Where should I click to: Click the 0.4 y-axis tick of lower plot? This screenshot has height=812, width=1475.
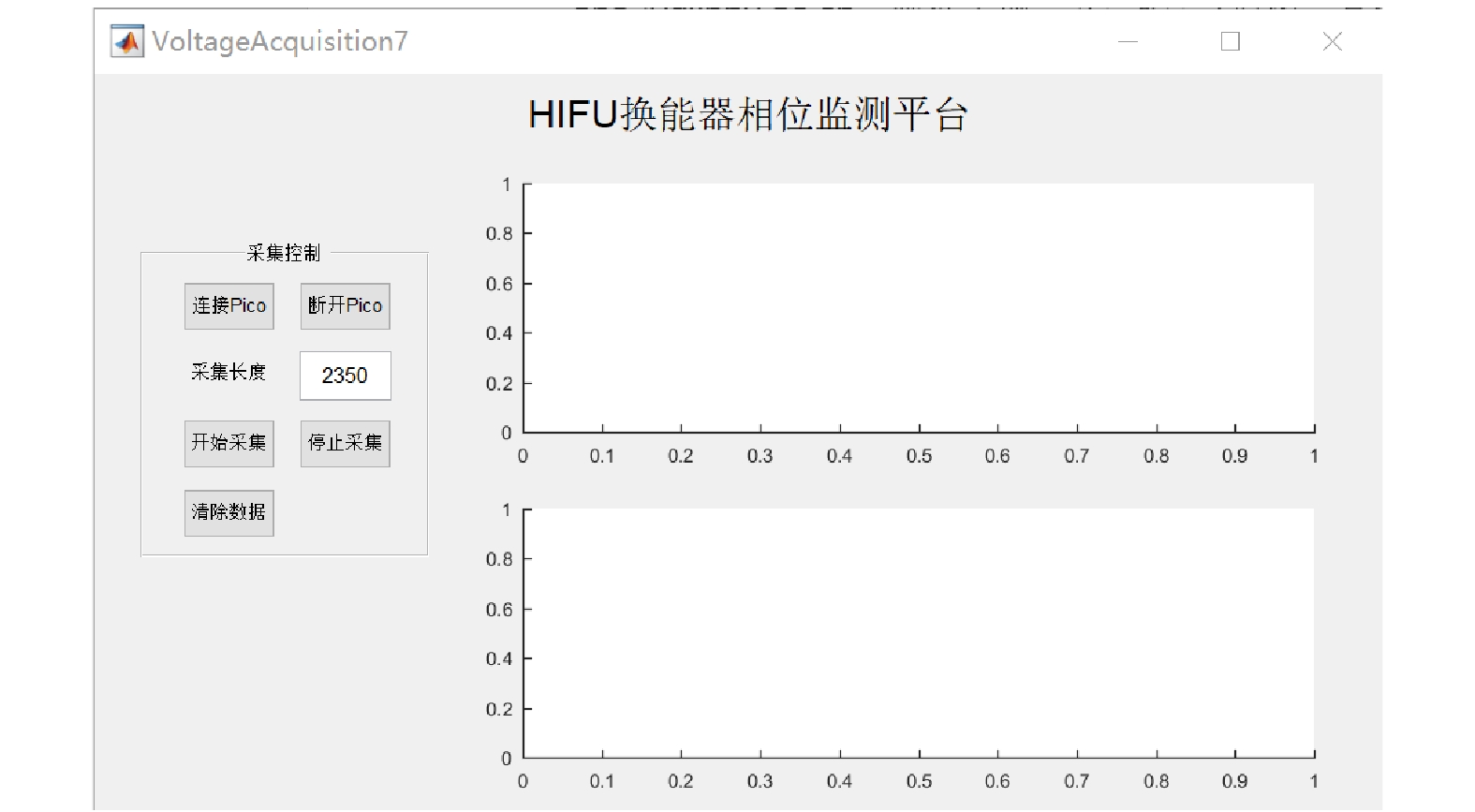coord(499,659)
